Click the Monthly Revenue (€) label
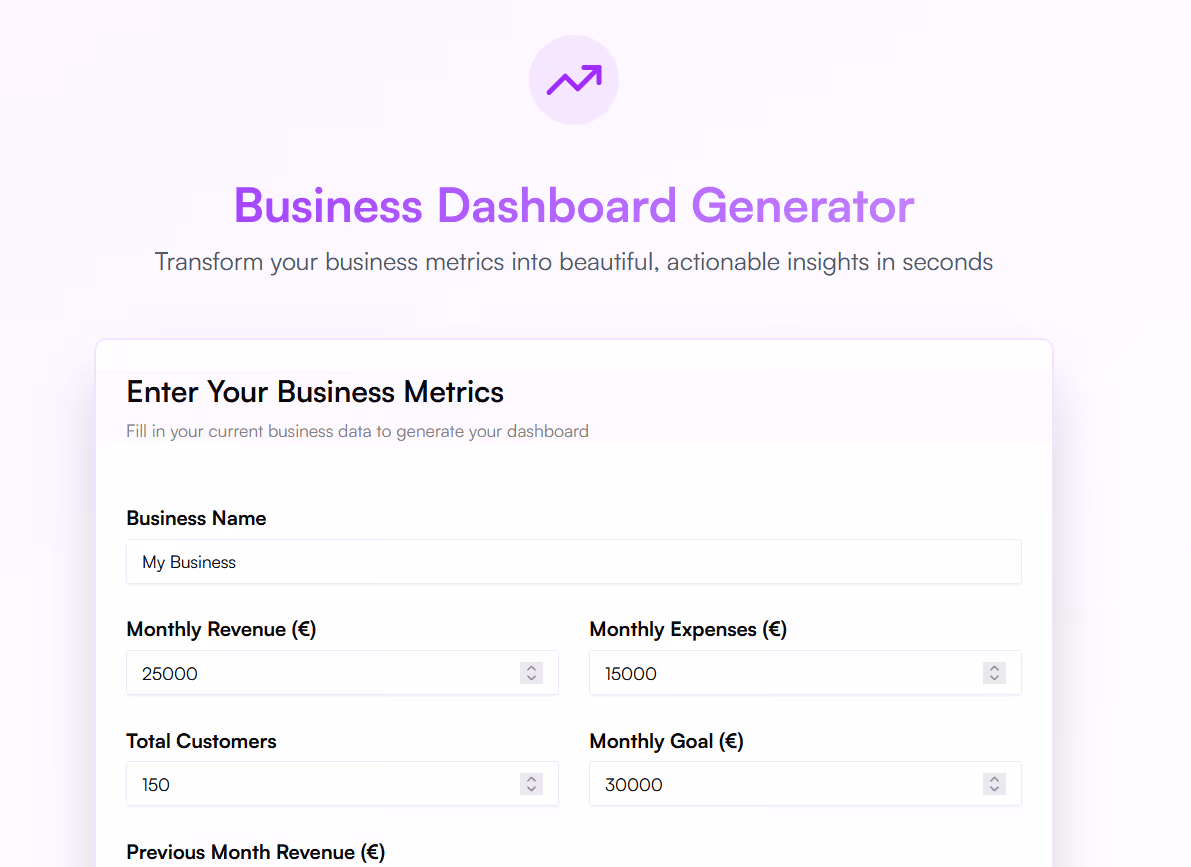The width and height of the screenshot is (1191, 867). (221, 629)
